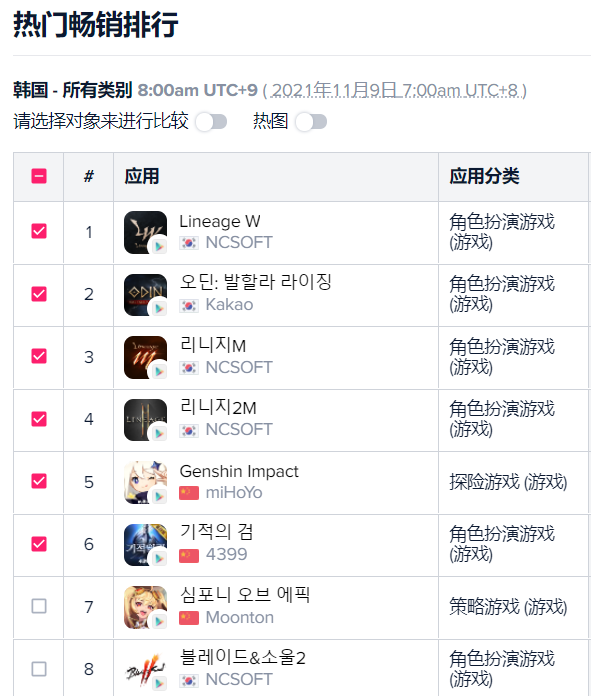Open the Odin Valhalla Rising app icon
Image resolution: width=591 pixels, height=696 pixels.
click(x=146, y=295)
